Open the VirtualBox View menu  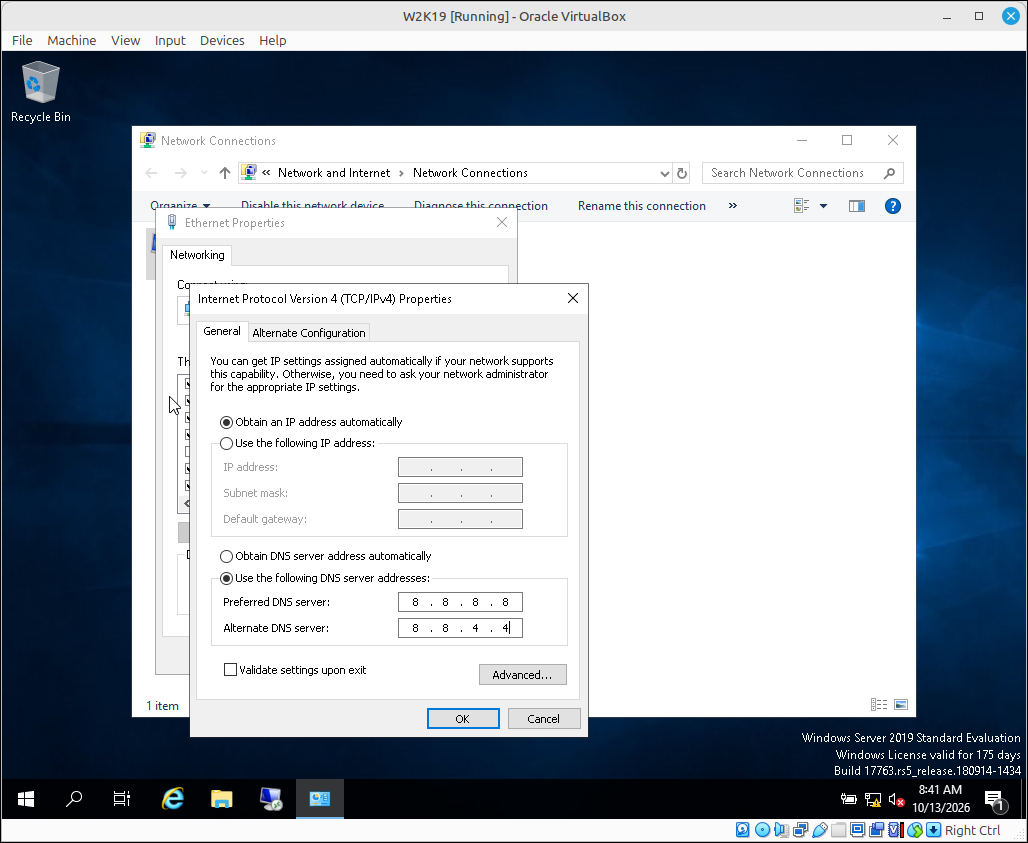pyautogui.click(x=125, y=41)
